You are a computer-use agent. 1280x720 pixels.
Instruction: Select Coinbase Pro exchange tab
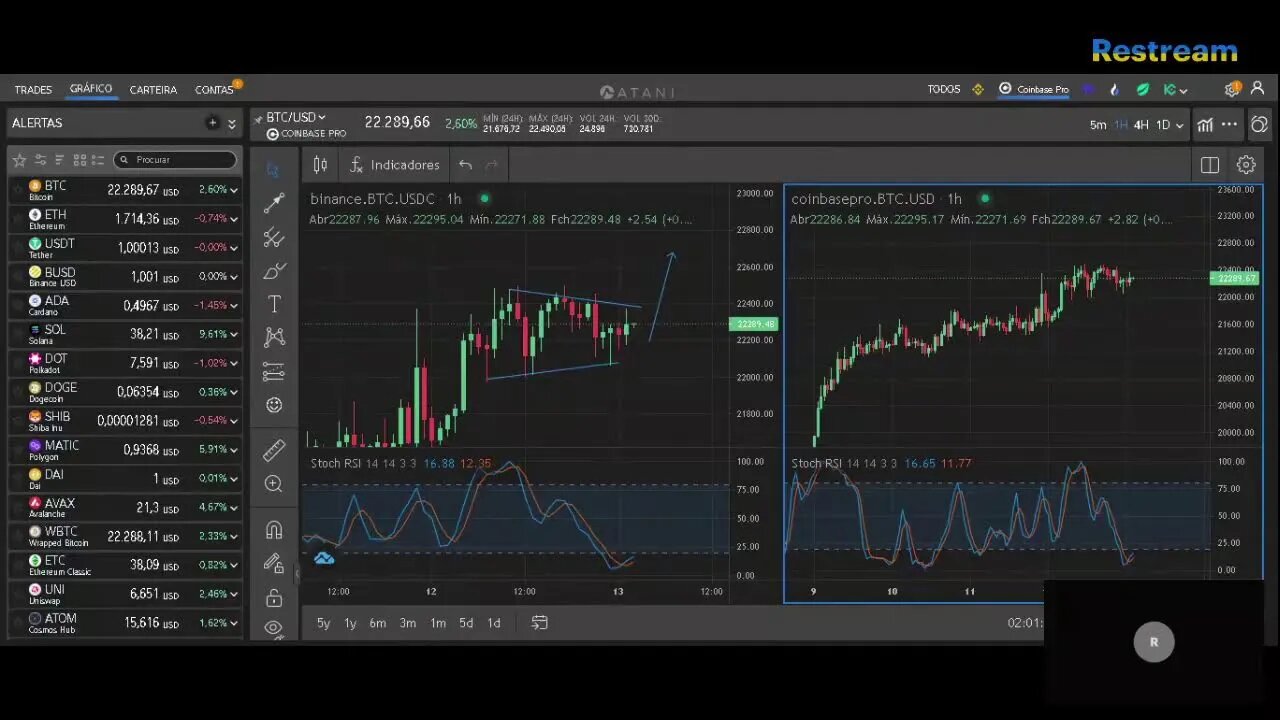[x=1034, y=89]
